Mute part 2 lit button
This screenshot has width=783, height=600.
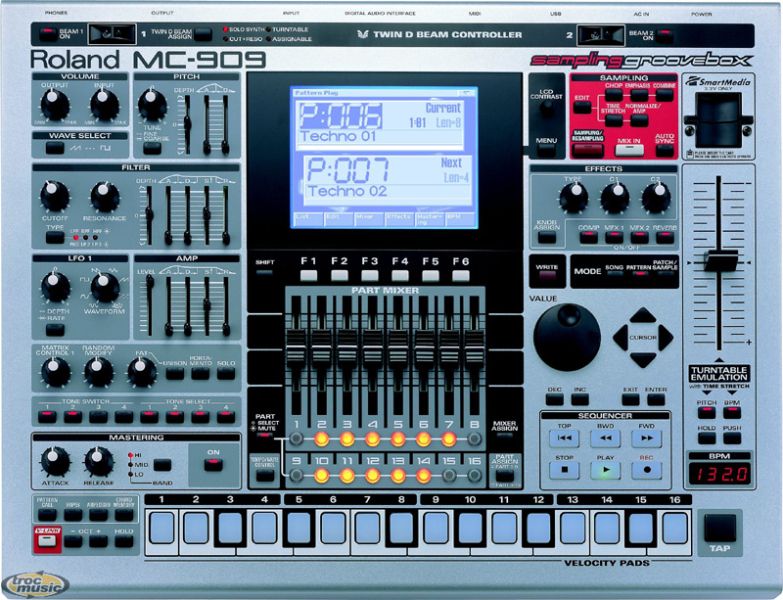click(322, 439)
